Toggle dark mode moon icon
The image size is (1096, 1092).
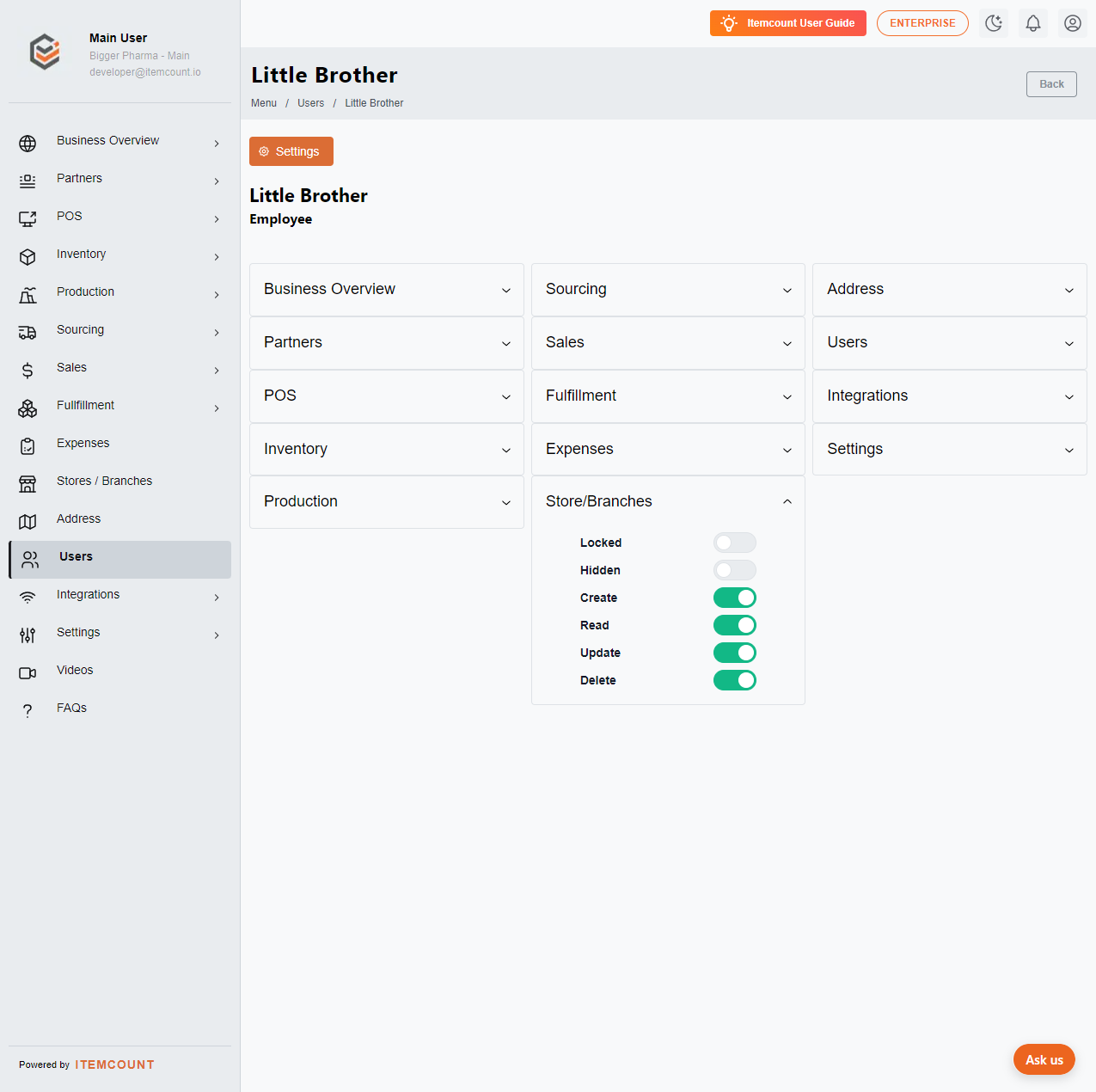click(x=994, y=23)
